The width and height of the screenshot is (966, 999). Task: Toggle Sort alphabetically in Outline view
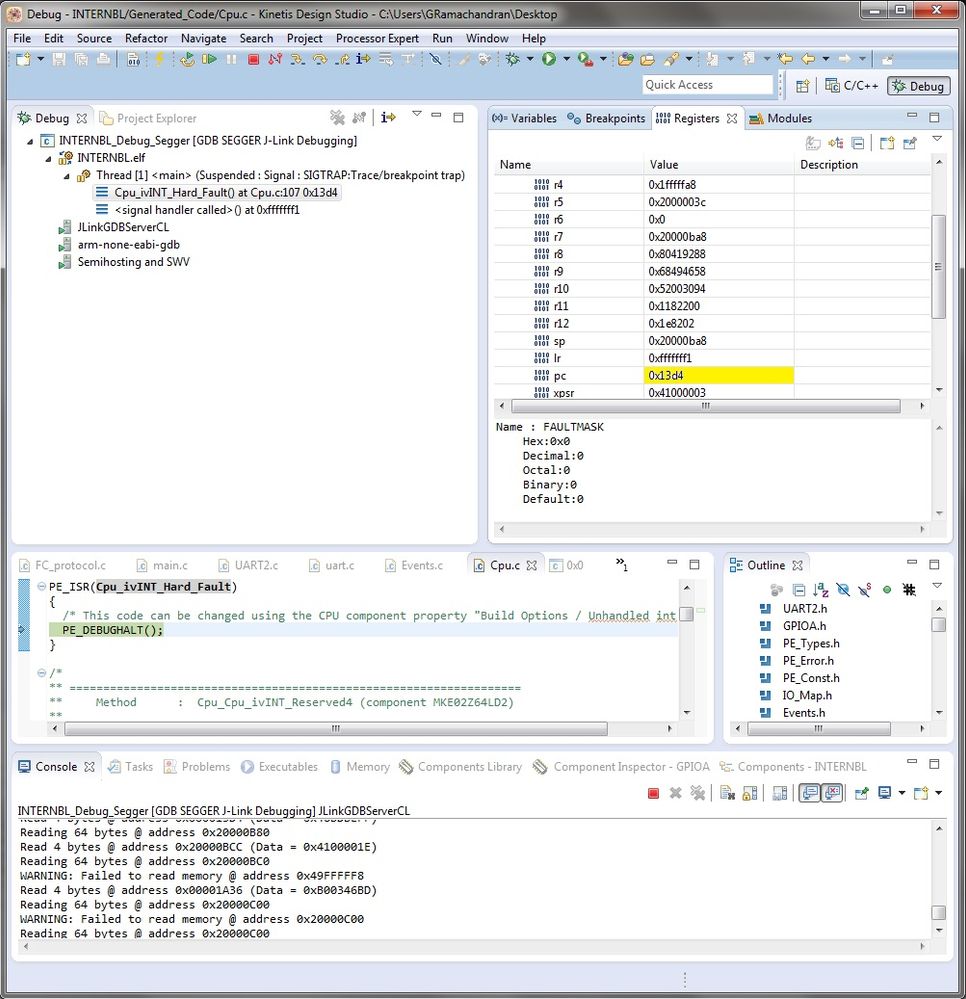click(x=821, y=590)
